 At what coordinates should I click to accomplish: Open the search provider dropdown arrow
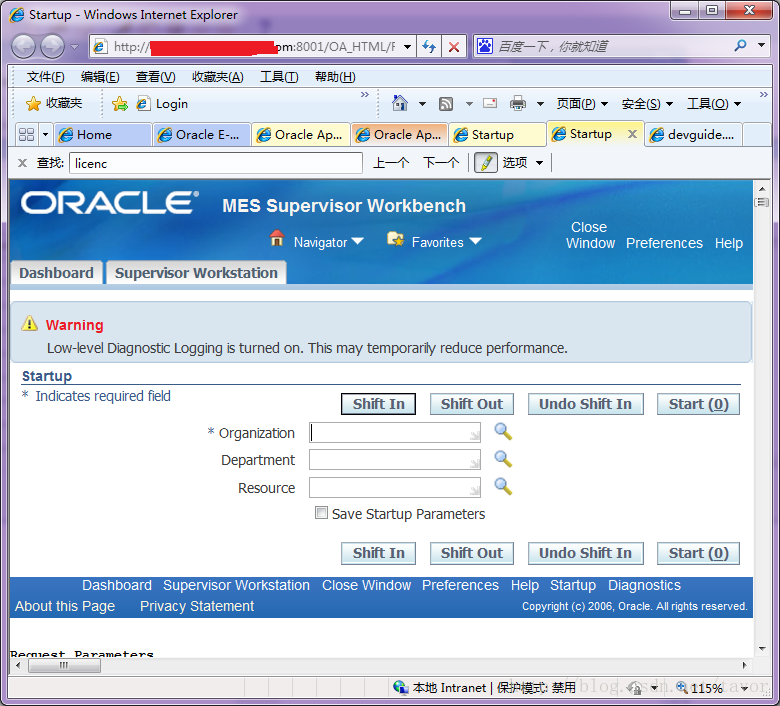(762, 46)
